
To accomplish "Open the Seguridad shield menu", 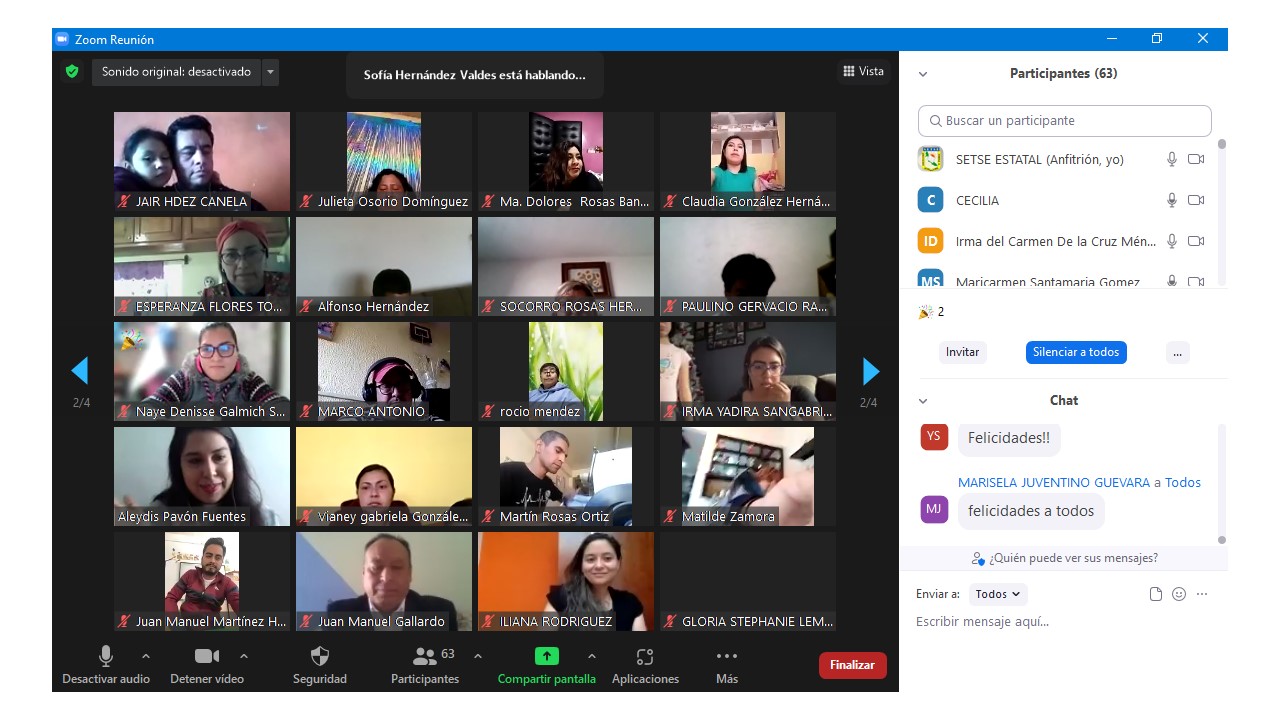I will click(x=320, y=665).
